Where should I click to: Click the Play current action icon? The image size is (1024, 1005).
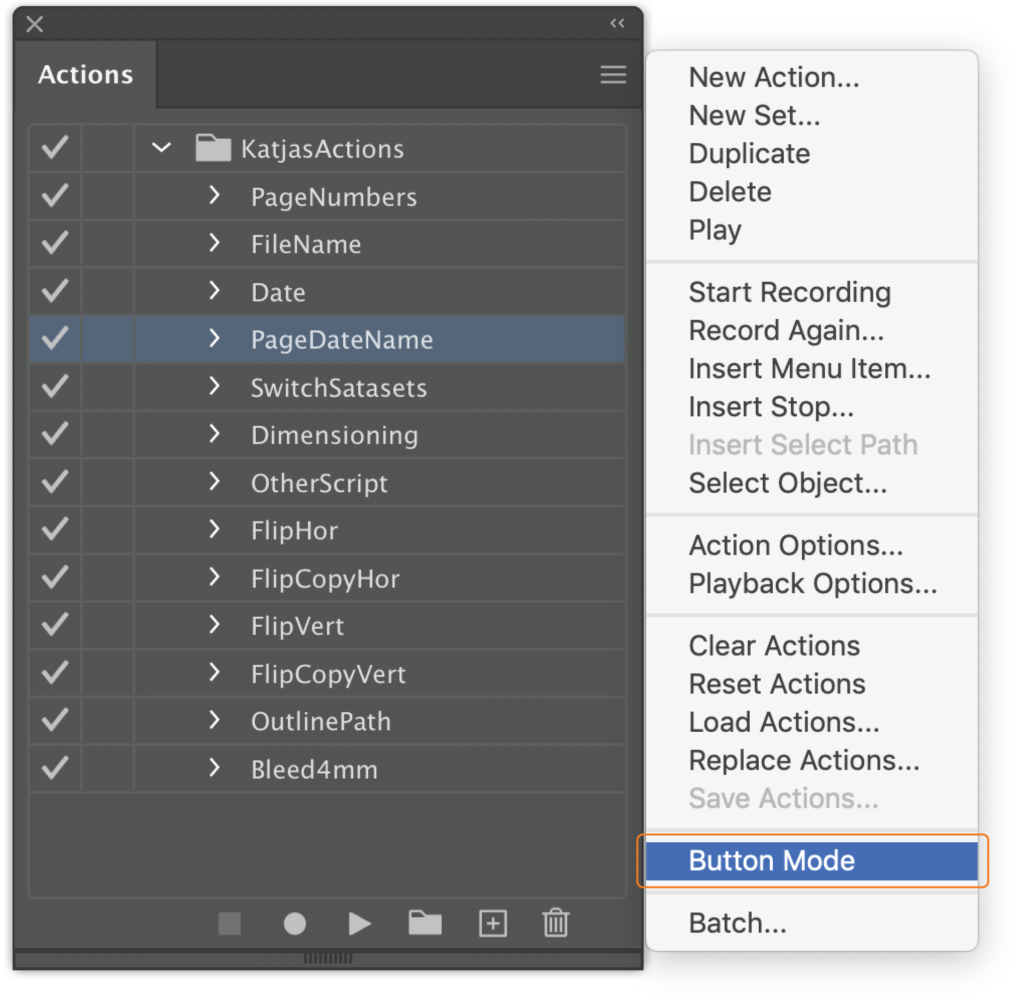359,923
